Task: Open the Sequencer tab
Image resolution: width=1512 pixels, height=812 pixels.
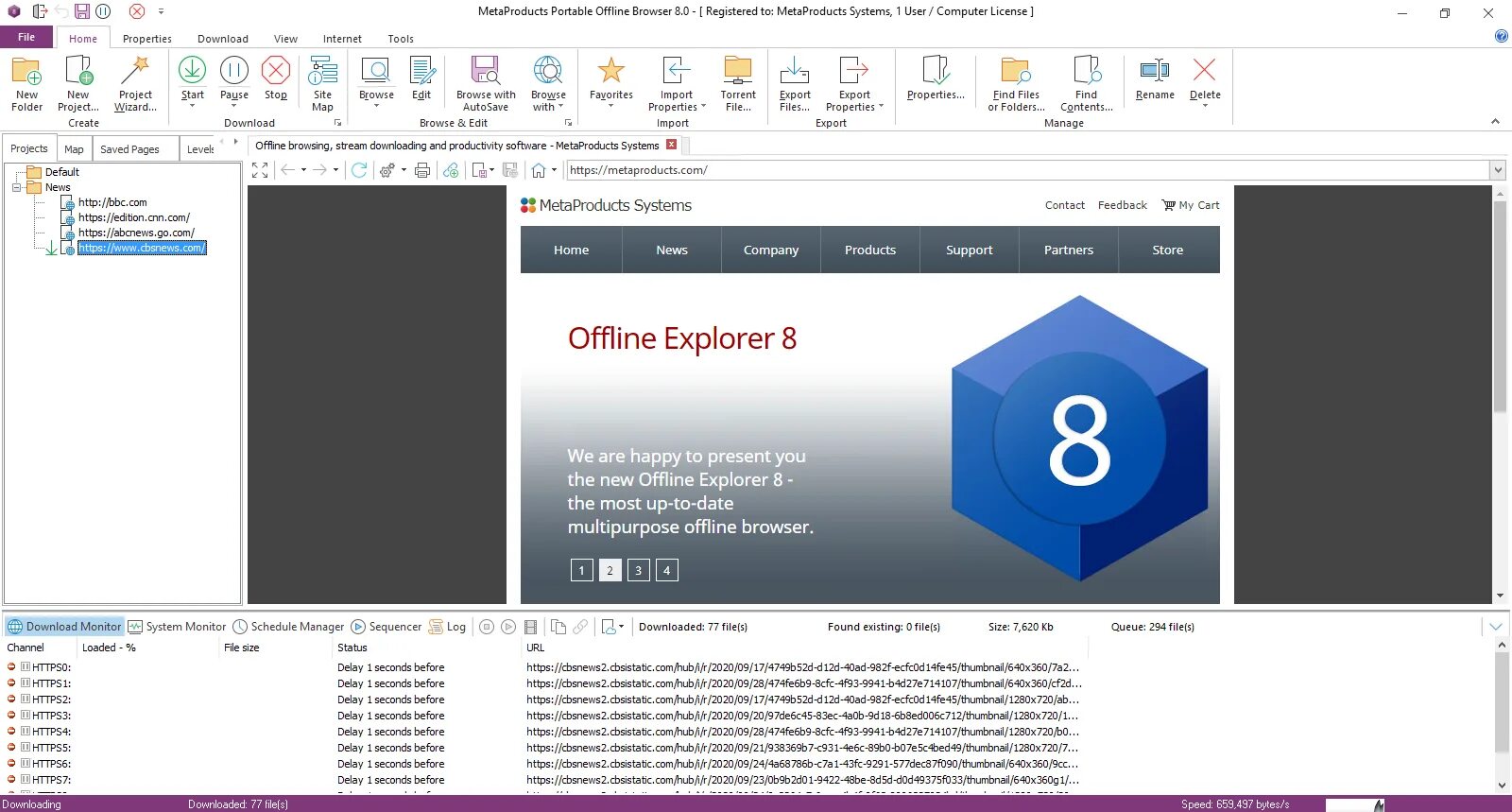Action: (x=386, y=627)
